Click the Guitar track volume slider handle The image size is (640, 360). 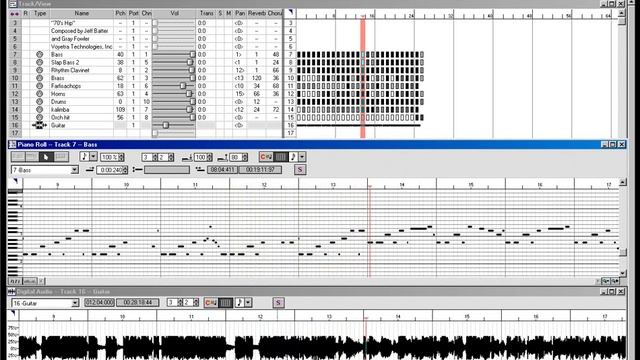pyautogui.click(x=166, y=125)
